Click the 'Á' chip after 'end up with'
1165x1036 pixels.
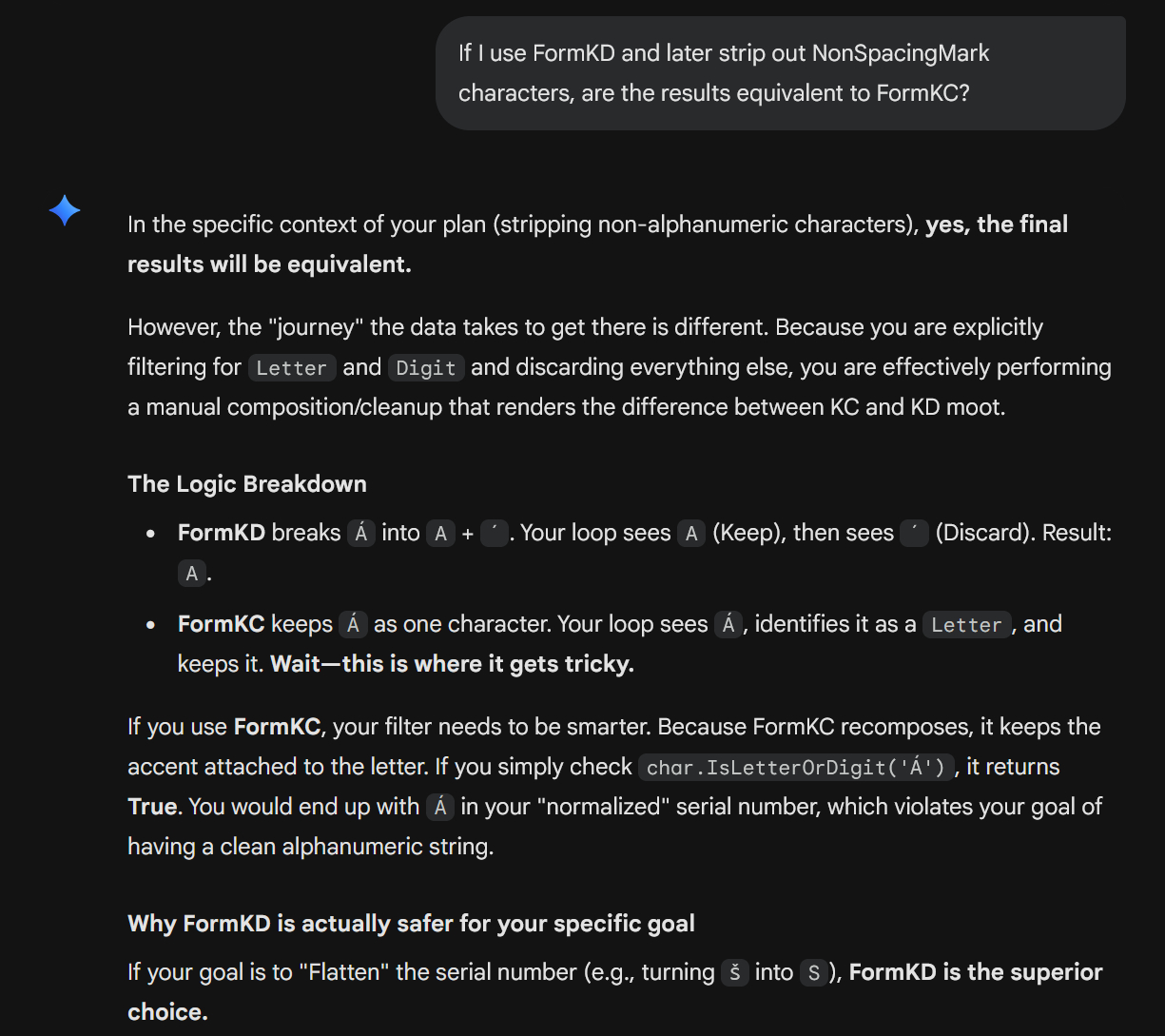pyautogui.click(x=439, y=808)
